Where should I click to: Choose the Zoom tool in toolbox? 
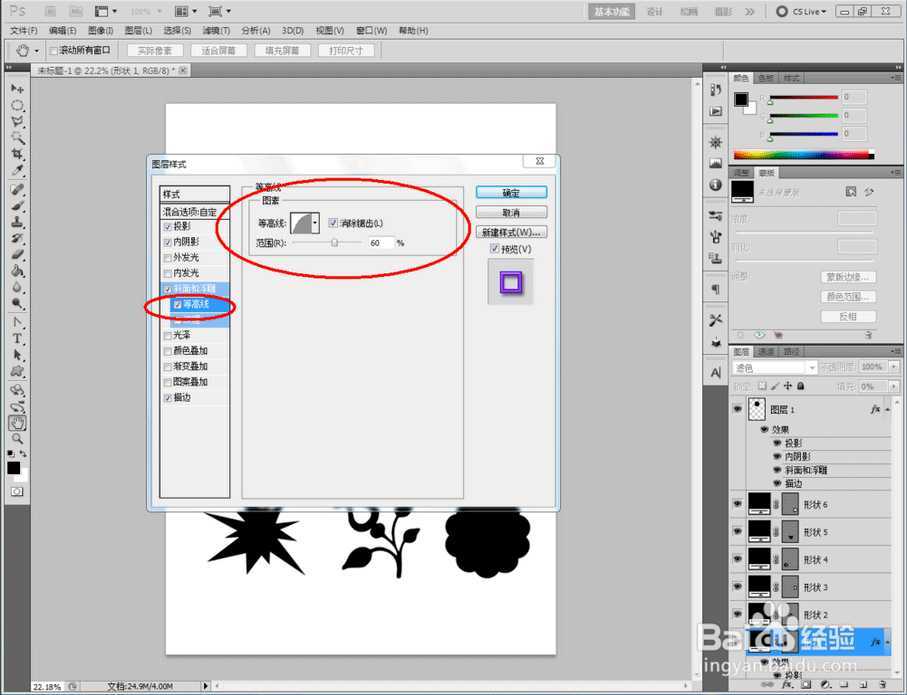17,439
